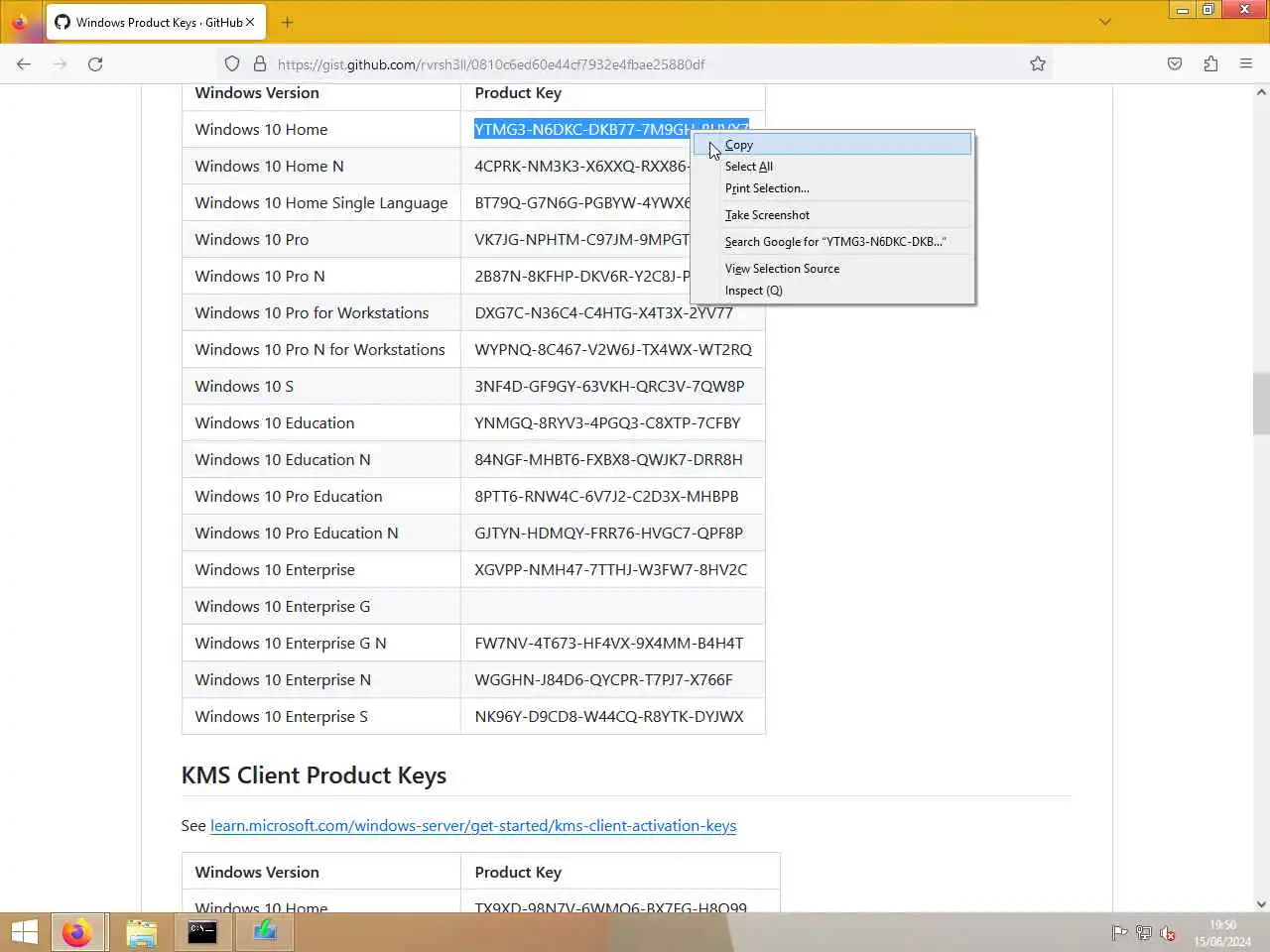Click Windows 10 Pro N for Workstations label
This screenshot has height=952, width=1270.
[319, 349]
